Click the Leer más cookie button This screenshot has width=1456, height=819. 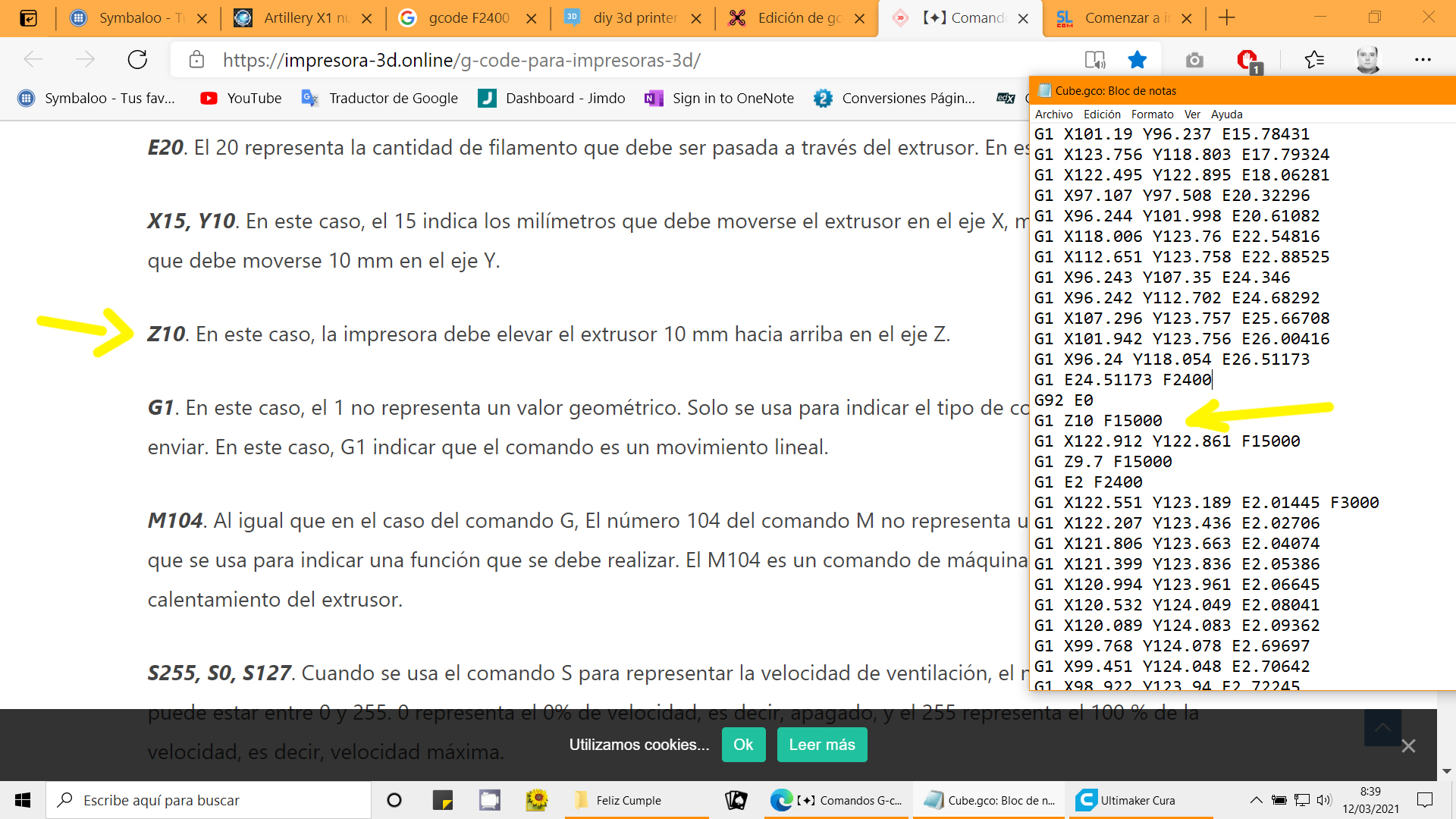click(821, 745)
